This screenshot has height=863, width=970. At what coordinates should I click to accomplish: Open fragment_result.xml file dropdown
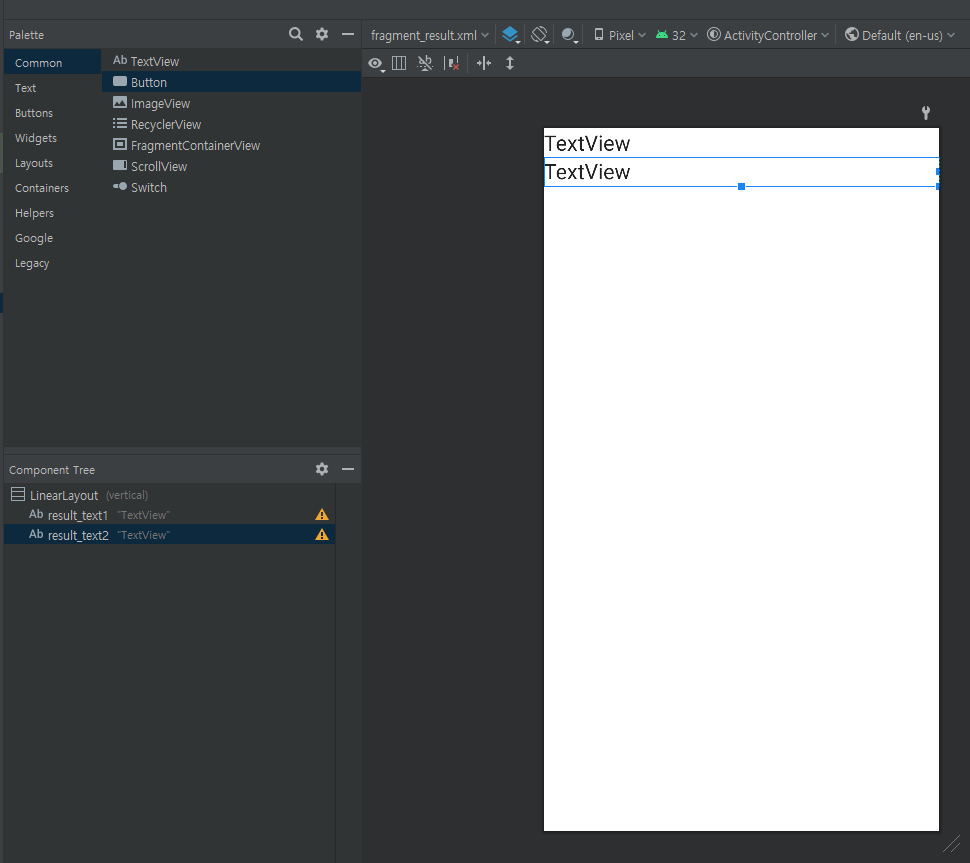tap(429, 35)
